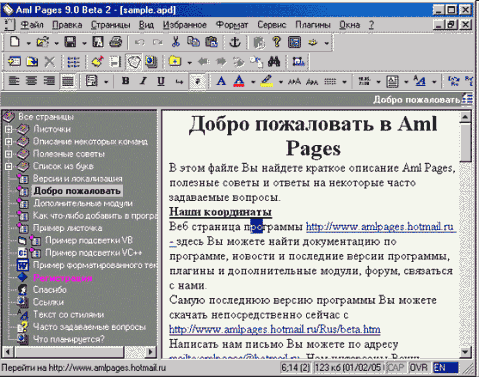
Task: Click icon right of Добро пожаловать header
Action: coord(468,99)
